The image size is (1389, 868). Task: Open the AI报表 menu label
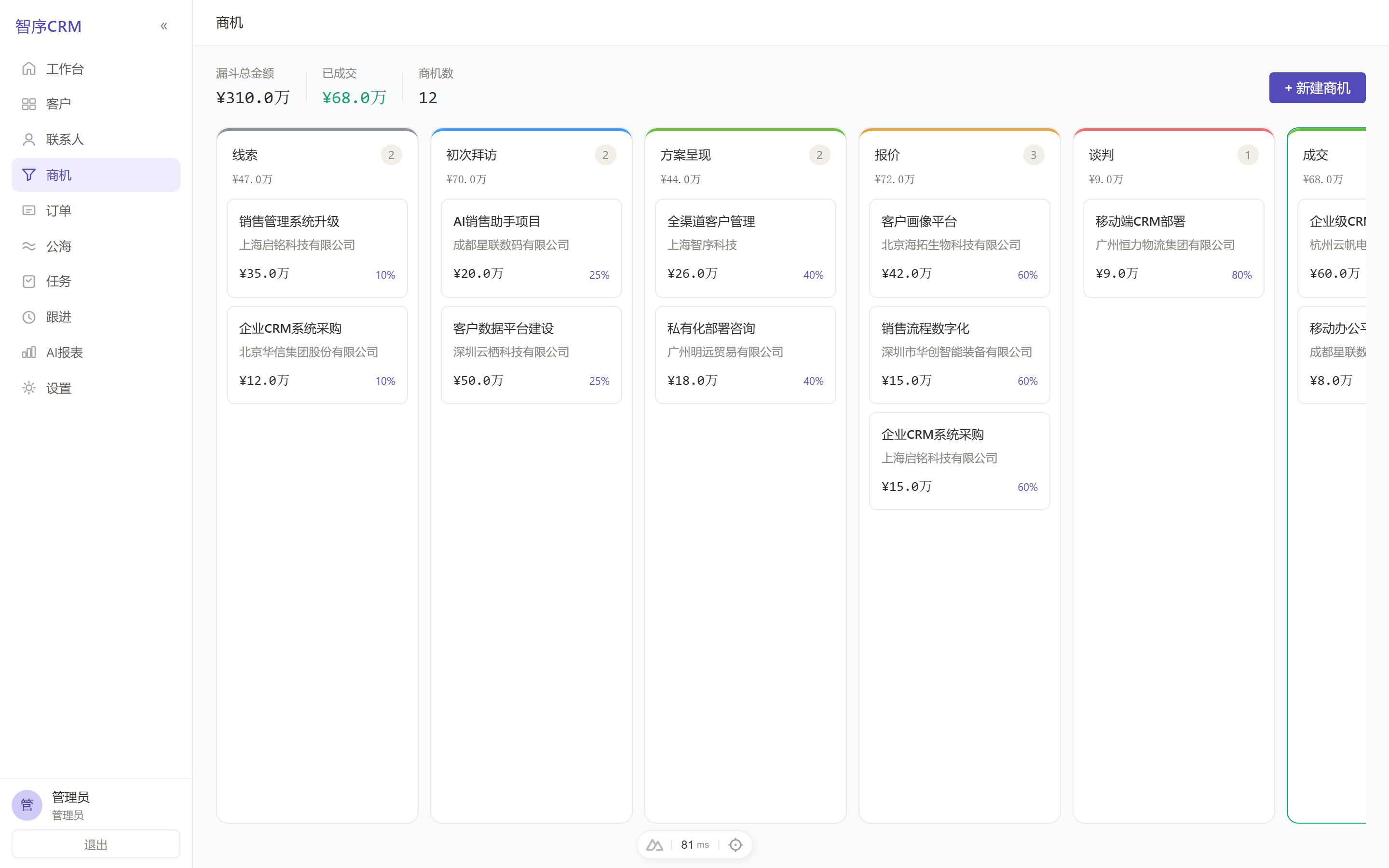(x=64, y=353)
